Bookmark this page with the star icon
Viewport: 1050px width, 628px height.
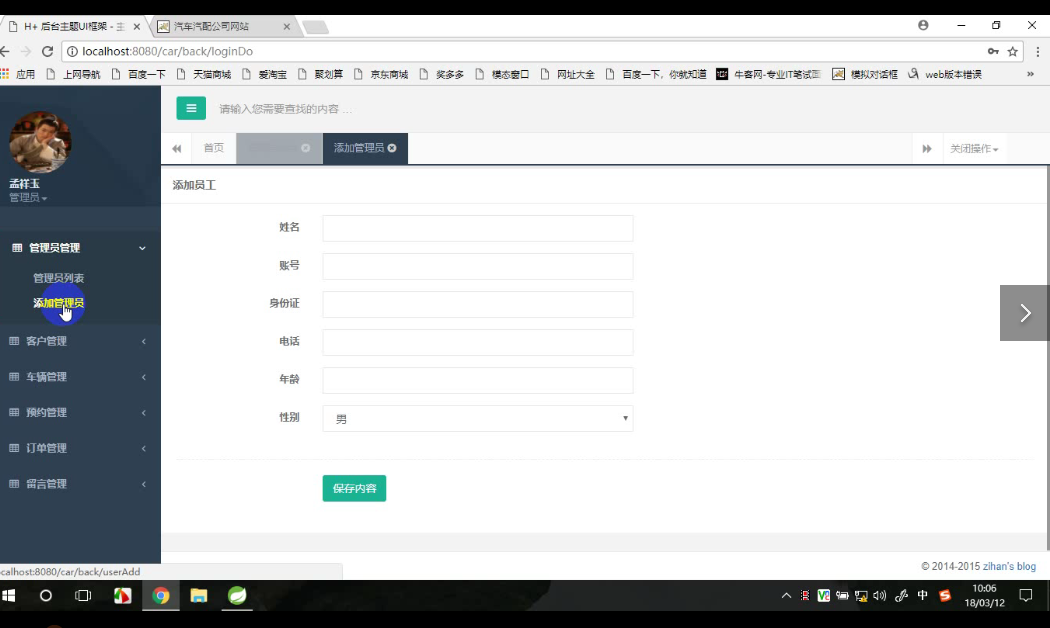[x=1012, y=52]
